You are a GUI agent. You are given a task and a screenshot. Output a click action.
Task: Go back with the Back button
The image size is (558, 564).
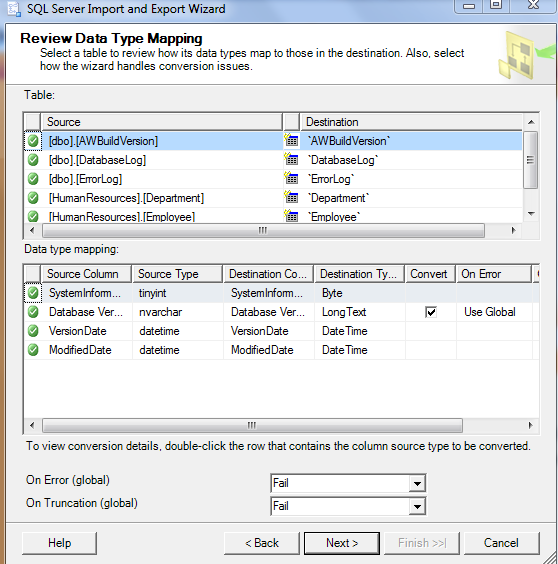[x=262, y=543]
